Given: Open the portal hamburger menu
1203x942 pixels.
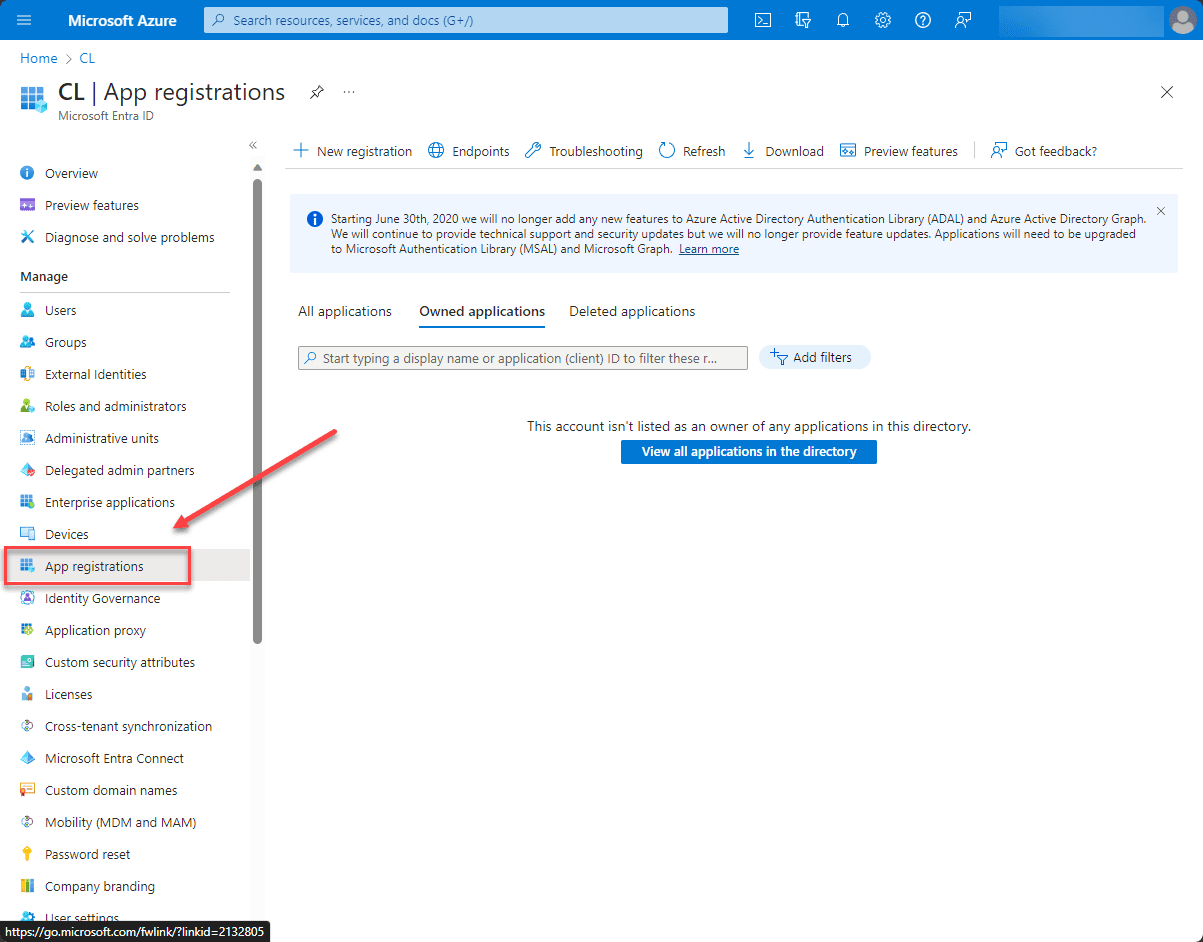Looking at the screenshot, I should [25, 20].
